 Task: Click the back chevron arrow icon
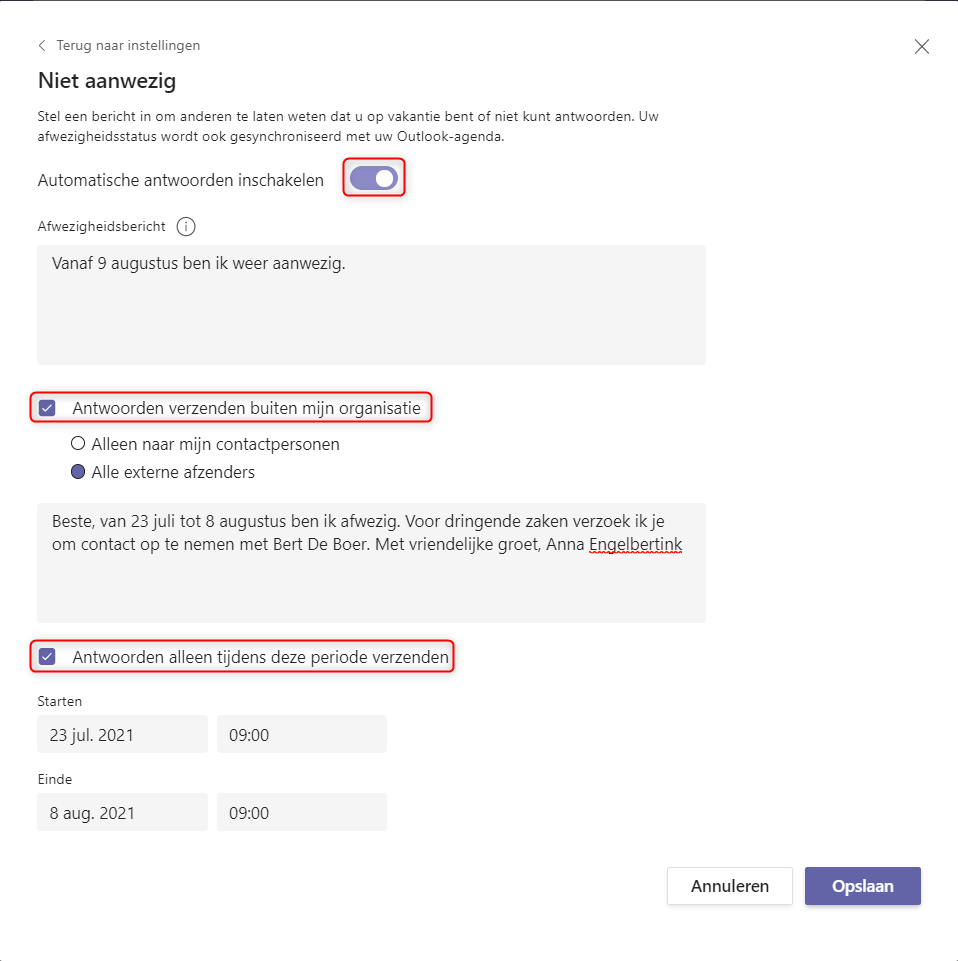coord(42,45)
